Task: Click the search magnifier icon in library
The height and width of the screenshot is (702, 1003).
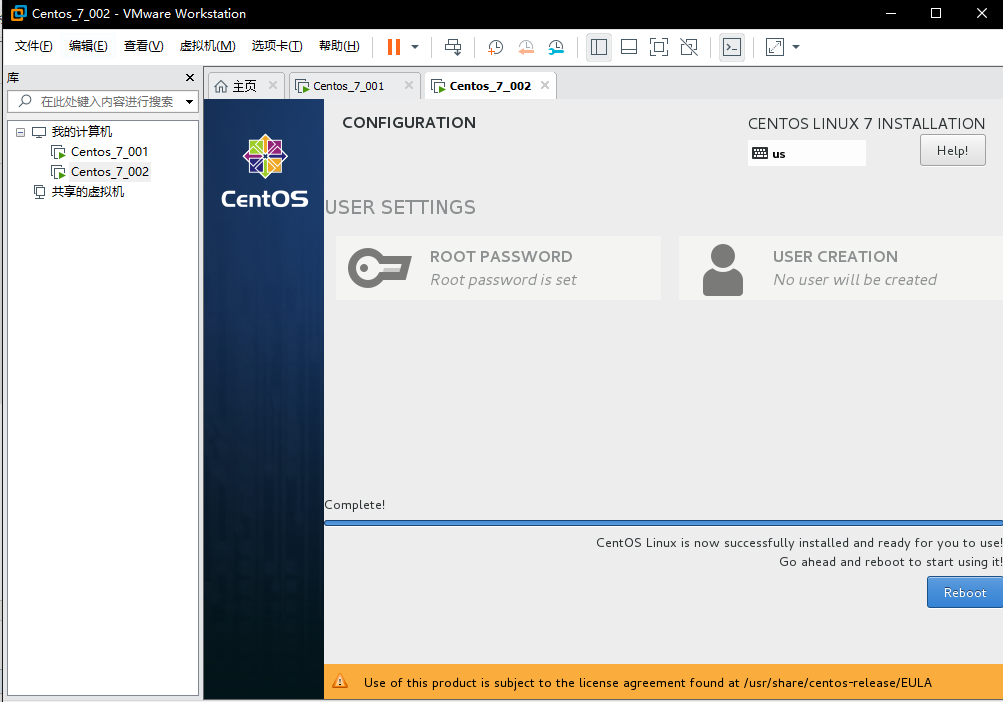Action: (x=25, y=101)
